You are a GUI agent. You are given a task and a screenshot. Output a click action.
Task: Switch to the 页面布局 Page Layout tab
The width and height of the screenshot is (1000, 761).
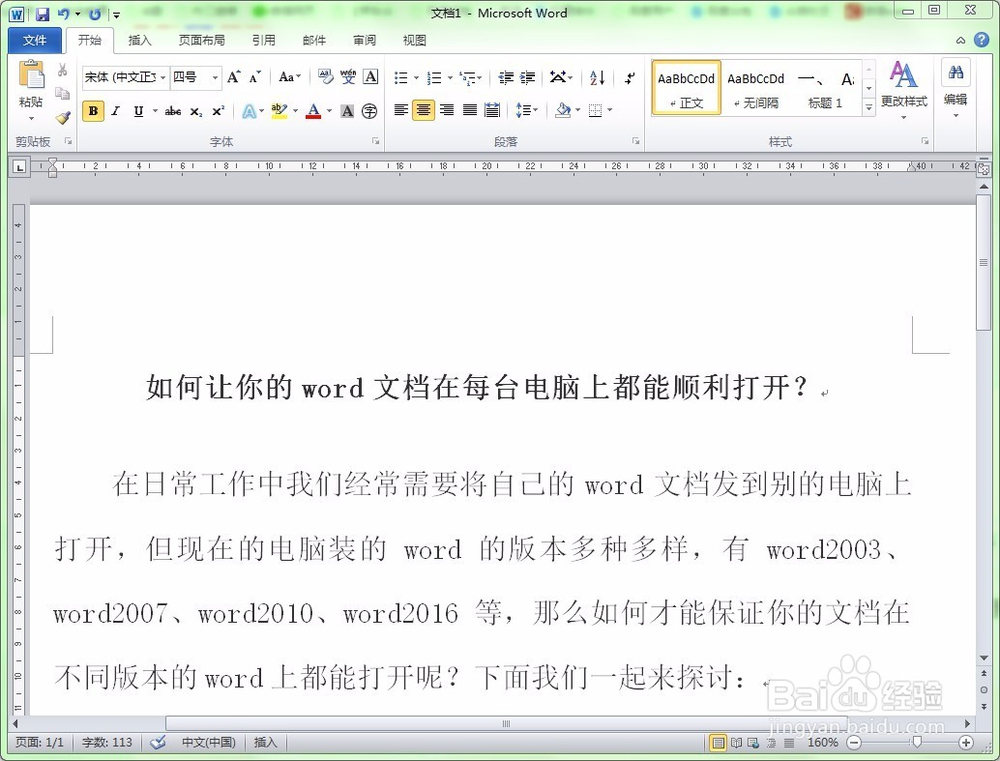202,40
